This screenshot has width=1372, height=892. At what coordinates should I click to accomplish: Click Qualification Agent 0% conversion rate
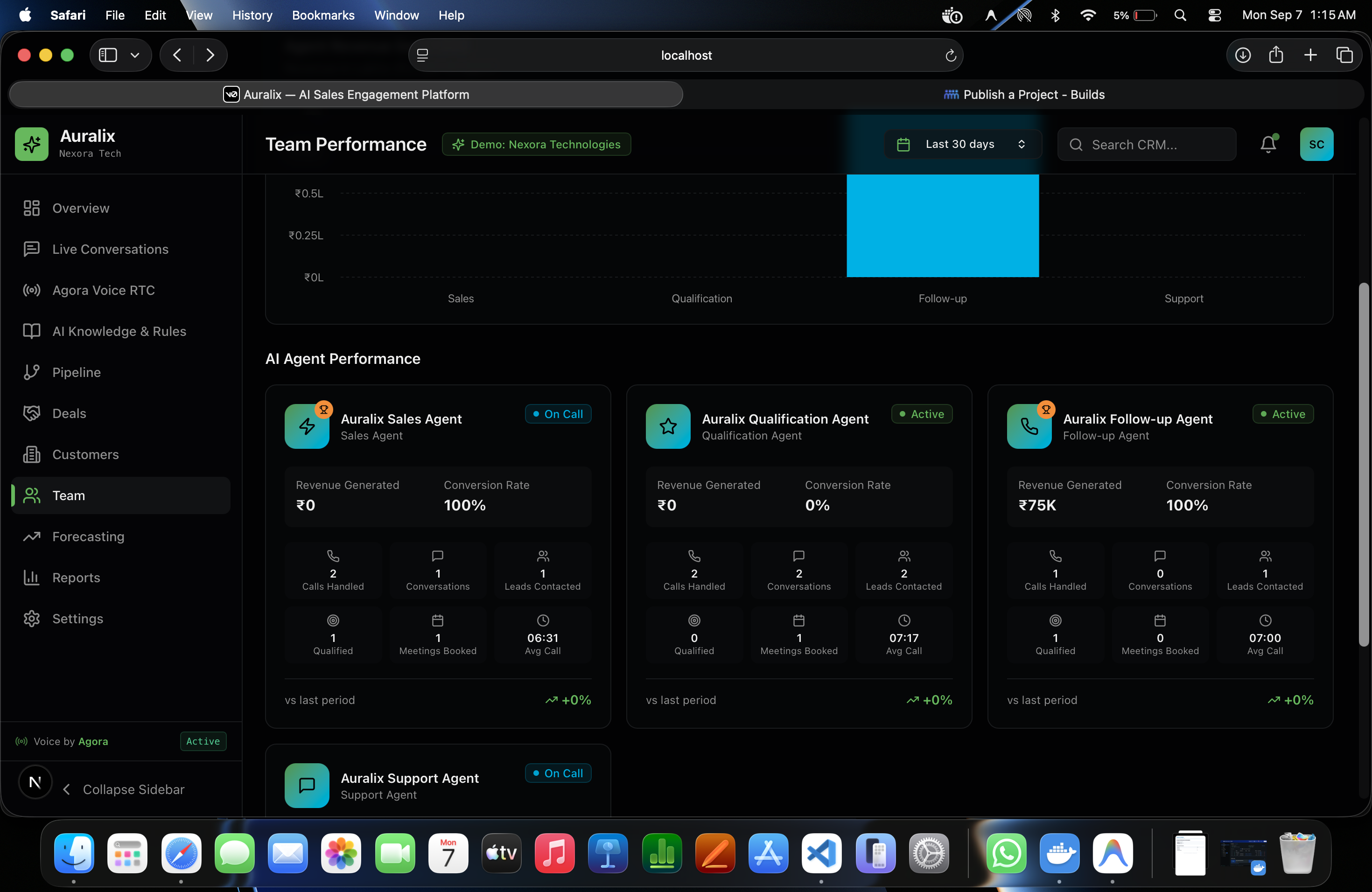[x=818, y=505]
